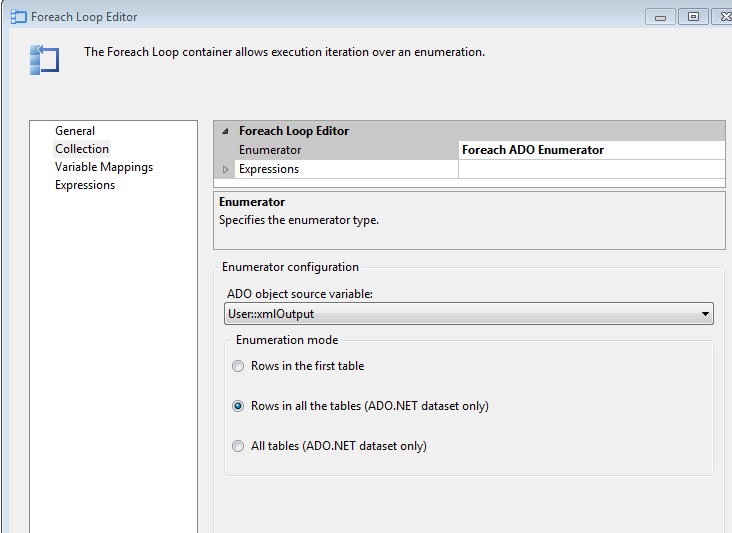Open the Variable Mappings page
Image resolution: width=732 pixels, height=533 pixels.
(104, 167)
